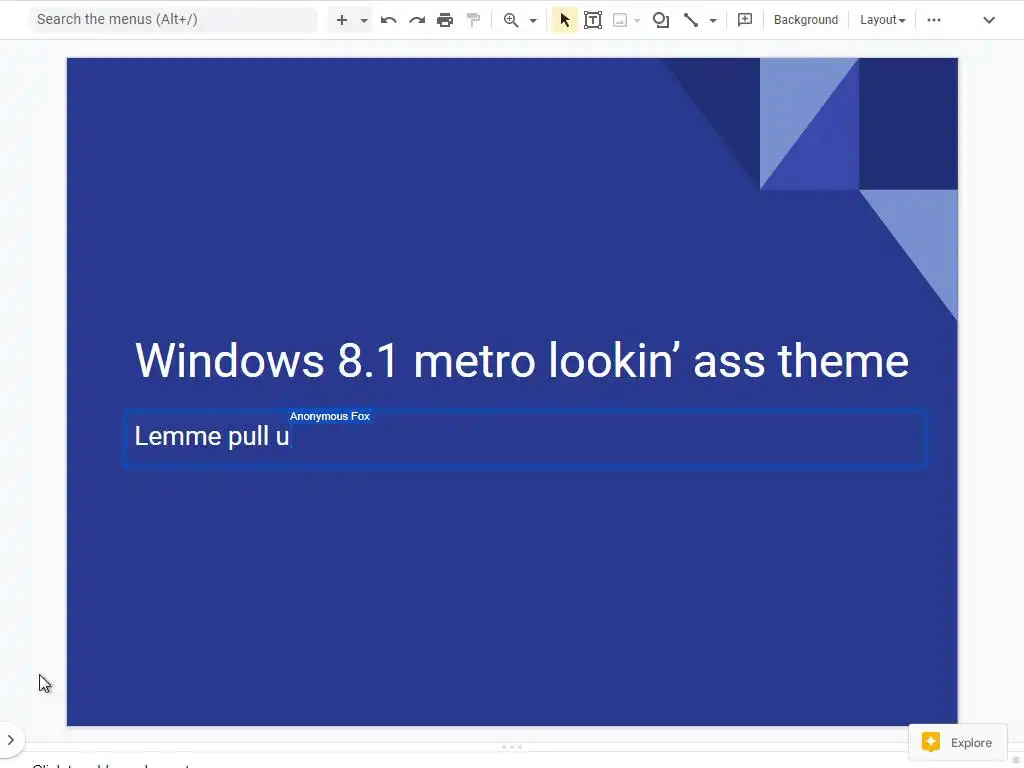1024x768 pixels.
Task: Add a comment with the comment icon
Action: point(744,20)
